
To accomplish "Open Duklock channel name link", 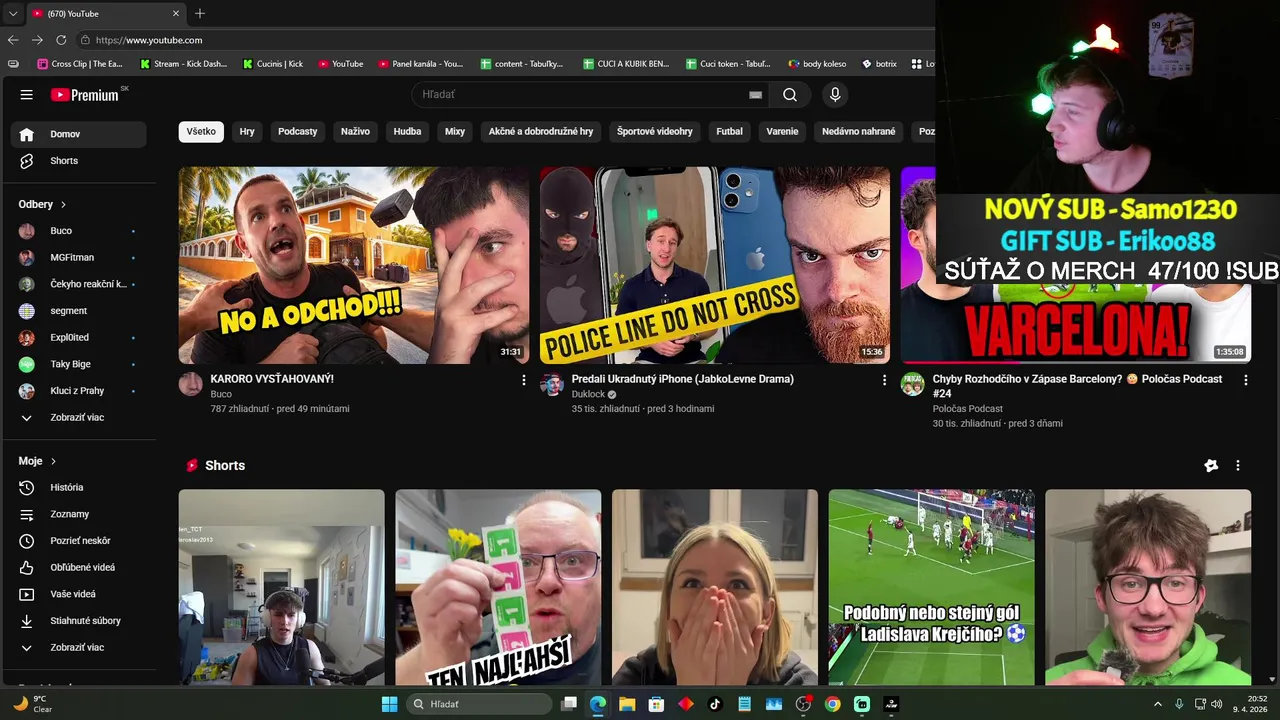I will 588,394.
